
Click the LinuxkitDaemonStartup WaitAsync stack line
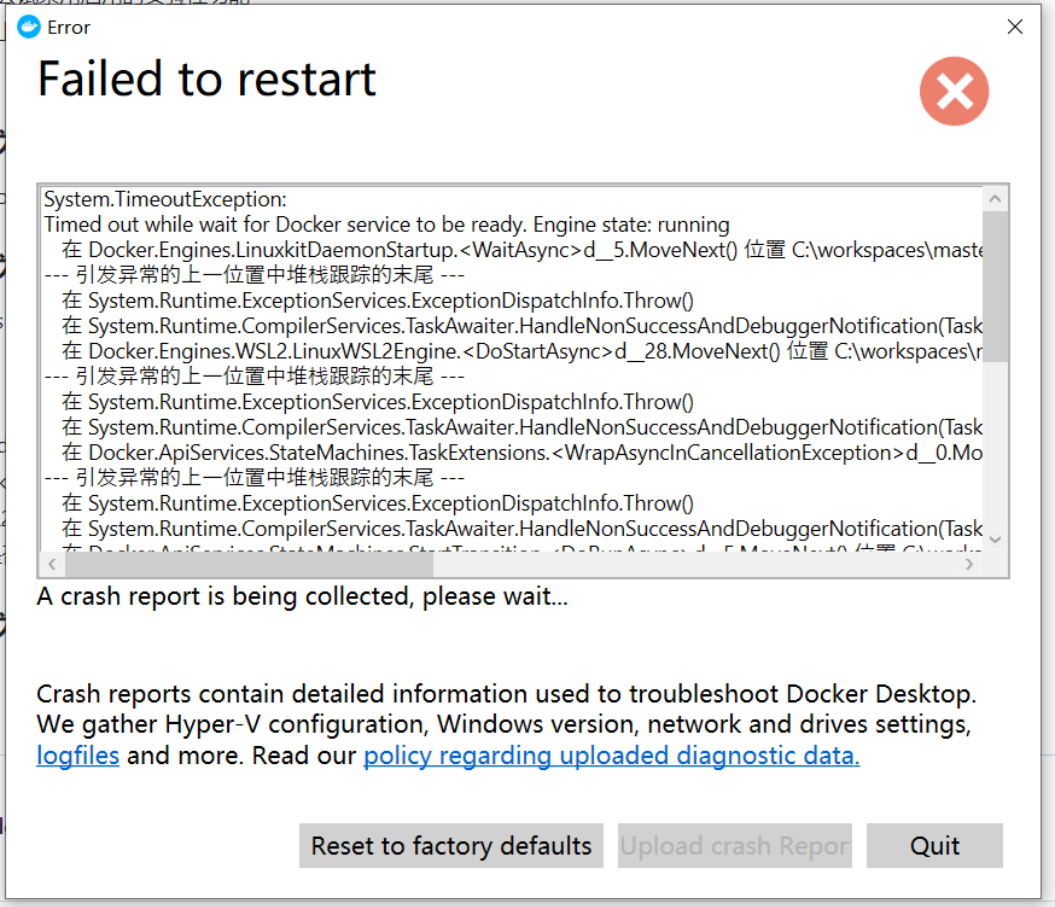522,250
